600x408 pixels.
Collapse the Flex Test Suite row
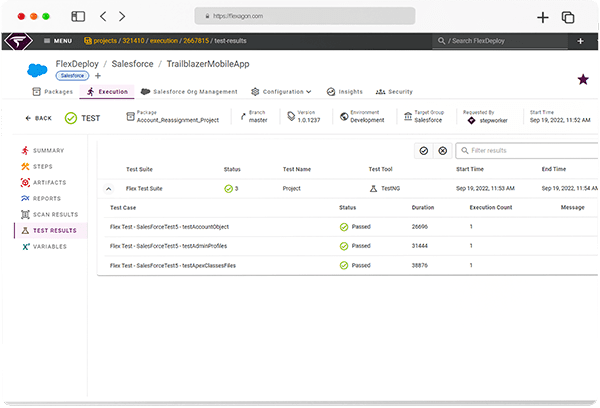point(109,189)
